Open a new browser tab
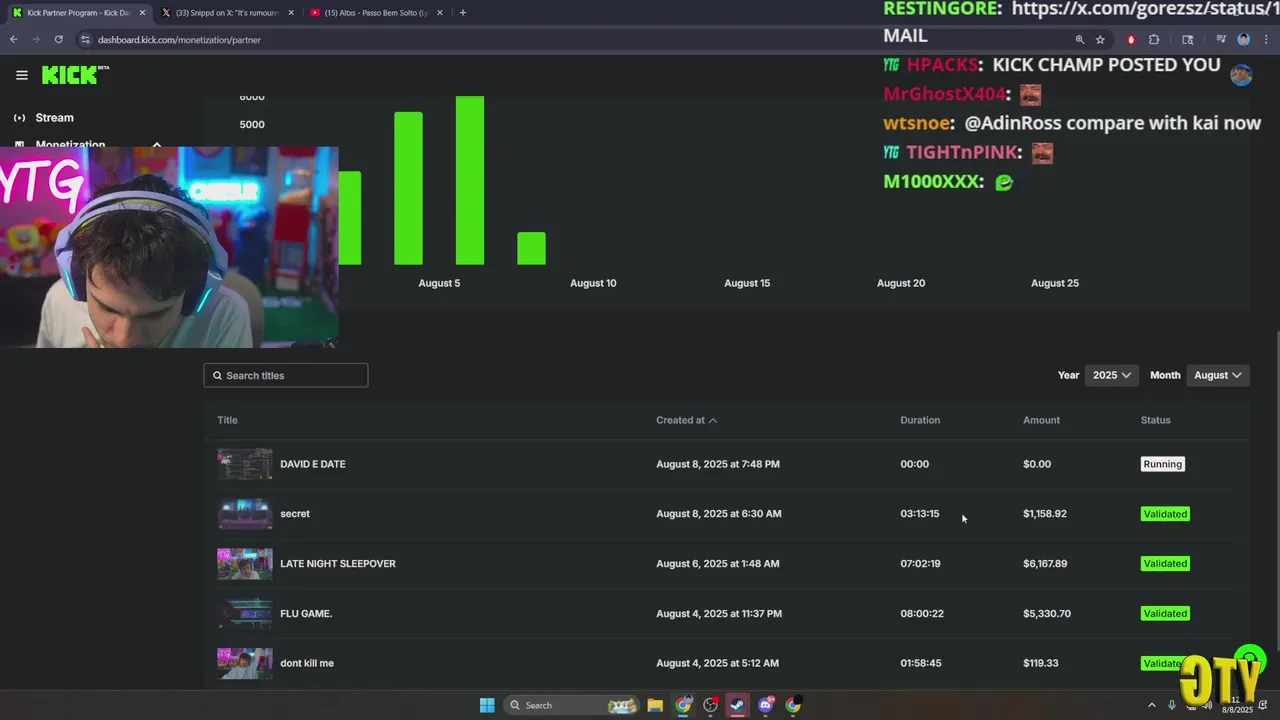 pyautogui.click(x=462, y=12)
